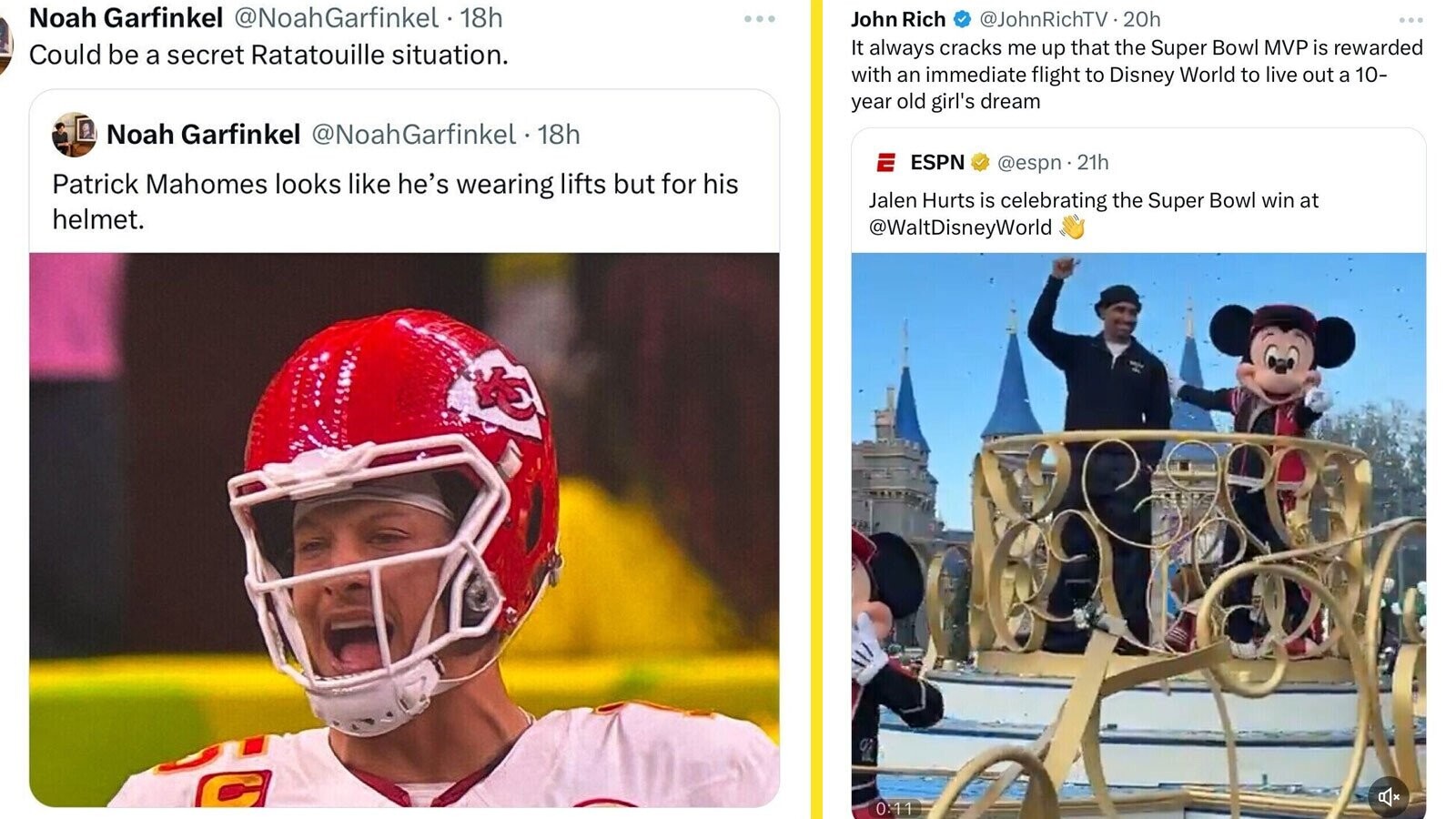The height and width of the screenshot is (819, 1456).
Task: Click the 21h timestamp on ESPN's tweet
Action: (x=1096, y=162)
